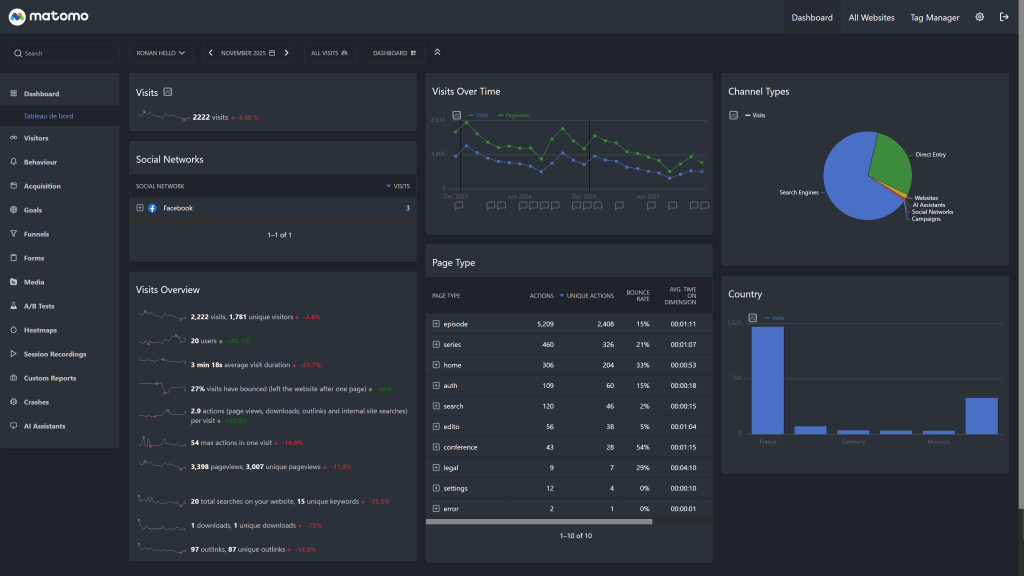Open Heatmaps in the sidebar
This screenshot has height=576, width=1024.
[41, 330]
